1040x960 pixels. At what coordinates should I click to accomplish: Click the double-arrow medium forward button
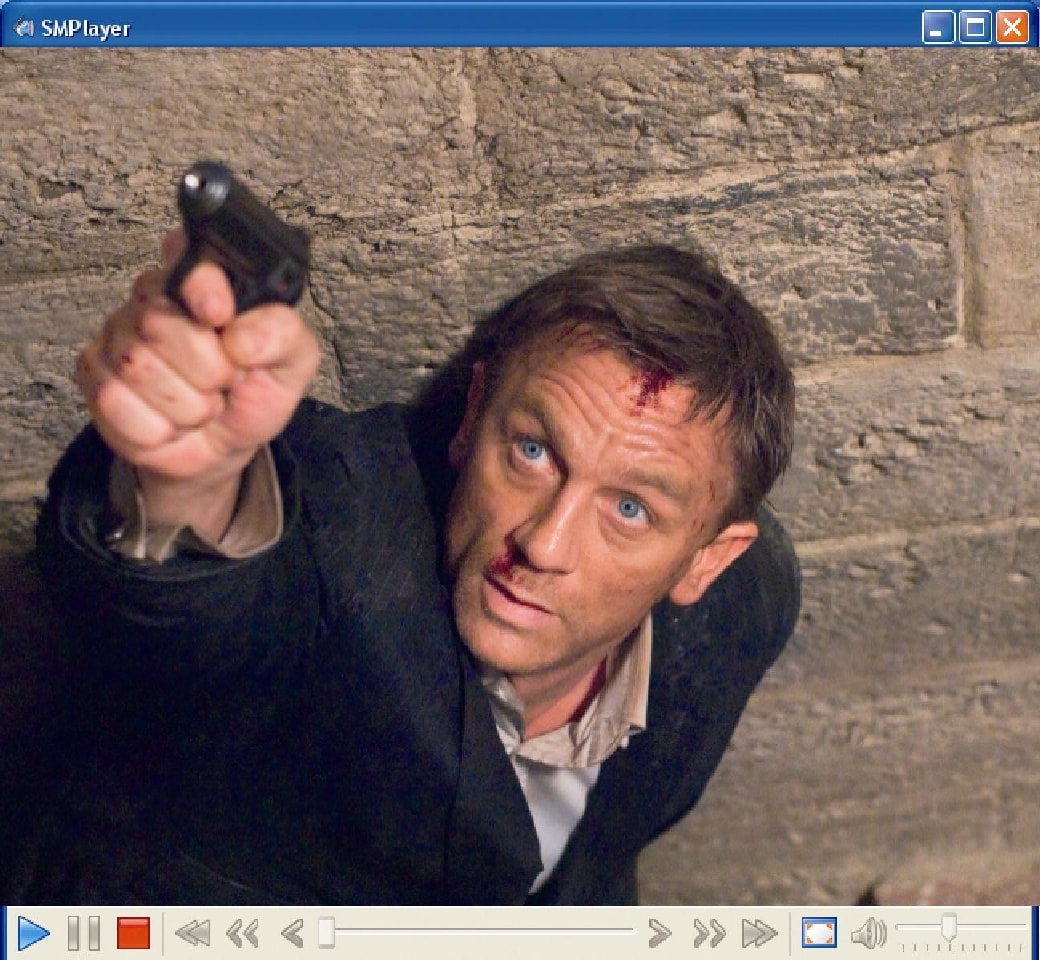pos(709,934)
